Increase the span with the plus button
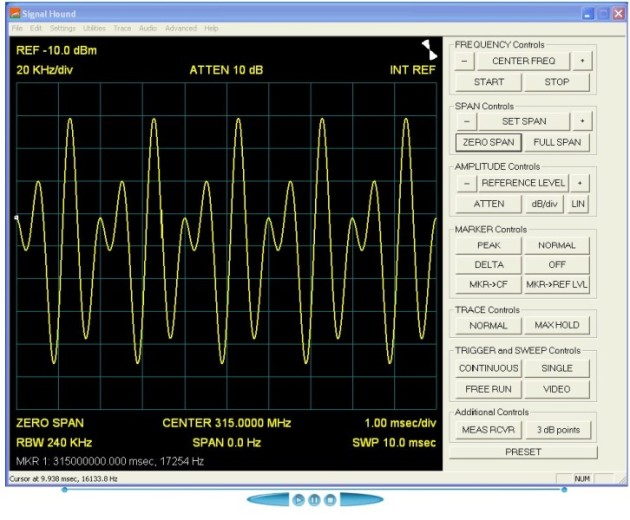The height and width of the screenshot is (520, 630). click(x=581, y=121)
